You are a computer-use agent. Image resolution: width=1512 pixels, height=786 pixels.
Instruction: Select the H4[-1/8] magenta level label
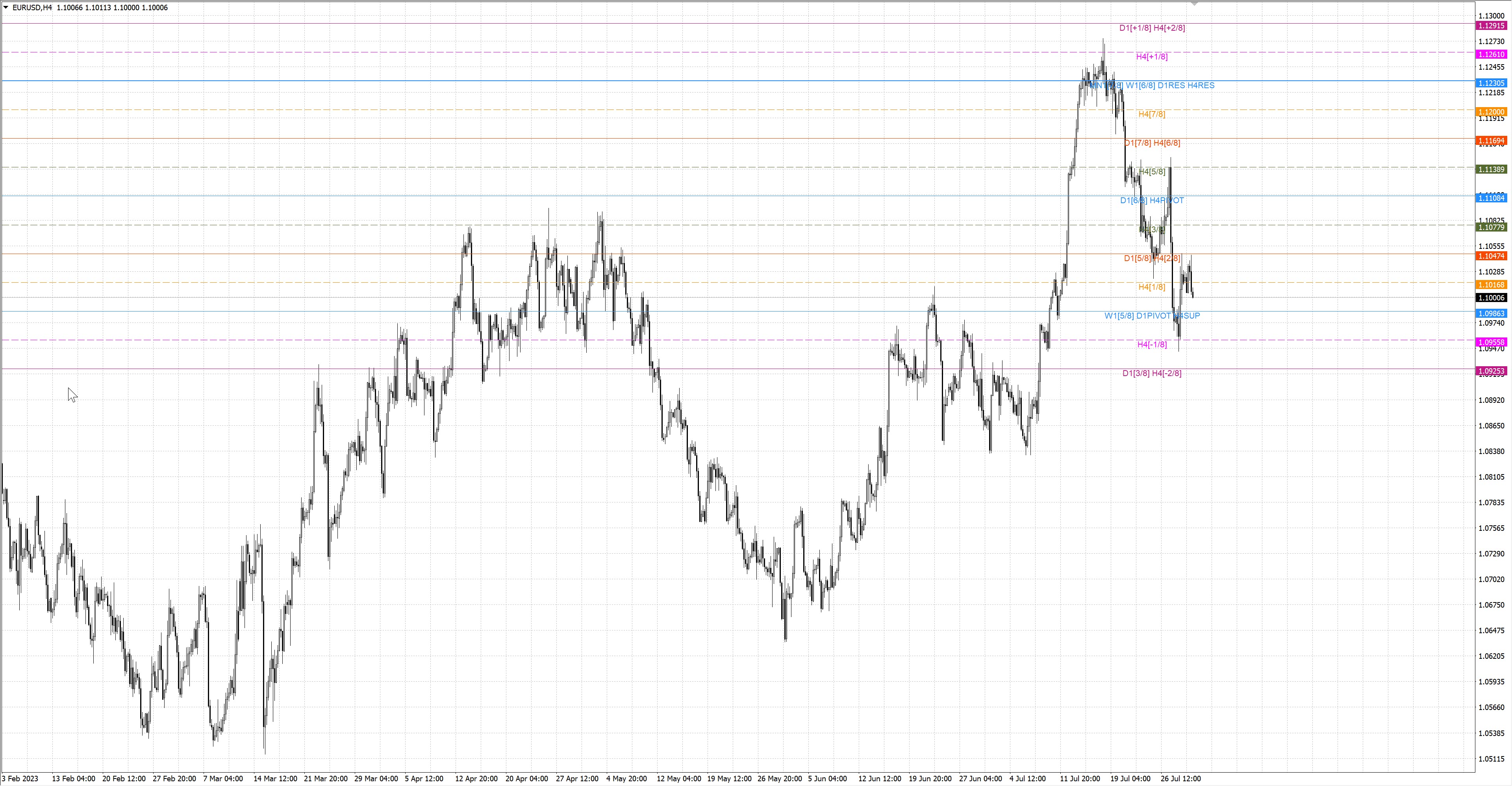1152,345
